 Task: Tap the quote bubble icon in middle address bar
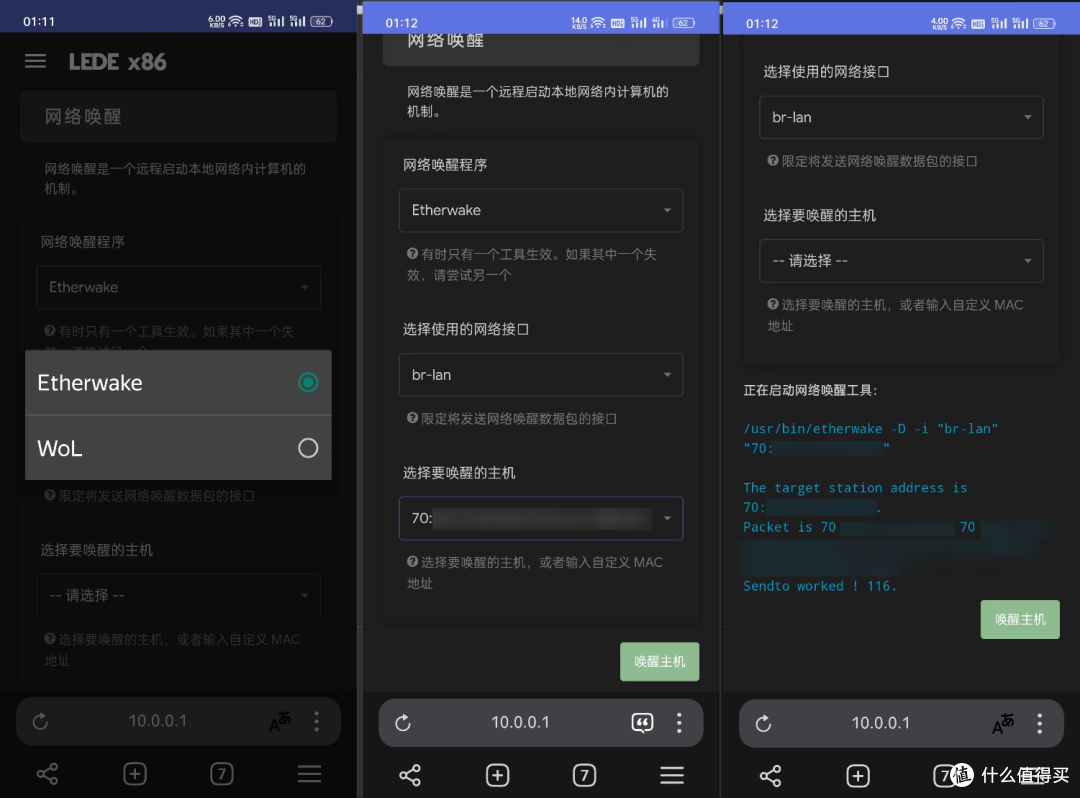point(642,722)
